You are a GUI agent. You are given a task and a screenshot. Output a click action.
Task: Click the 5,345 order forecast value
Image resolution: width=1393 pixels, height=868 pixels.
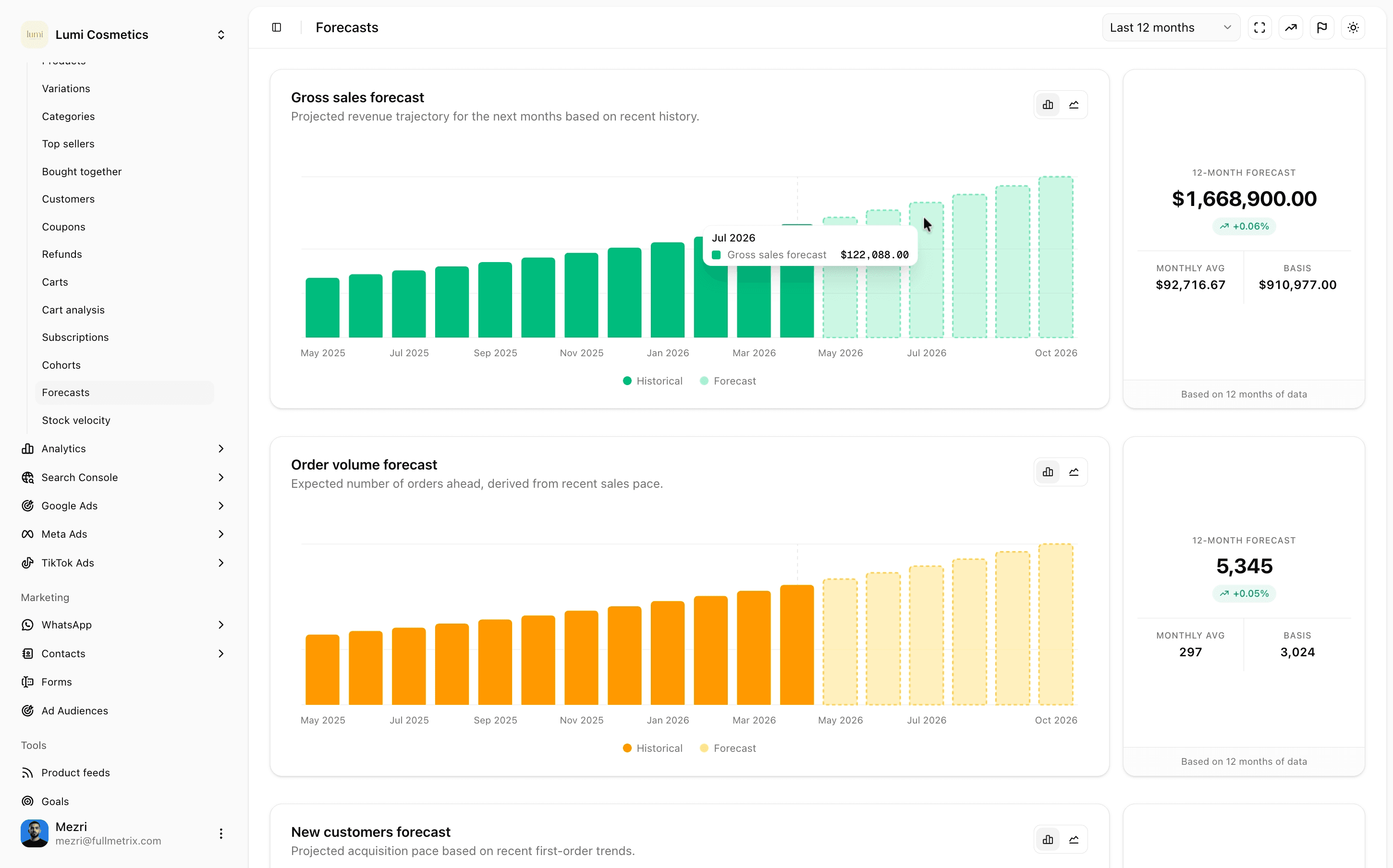tap(1244, 566)
